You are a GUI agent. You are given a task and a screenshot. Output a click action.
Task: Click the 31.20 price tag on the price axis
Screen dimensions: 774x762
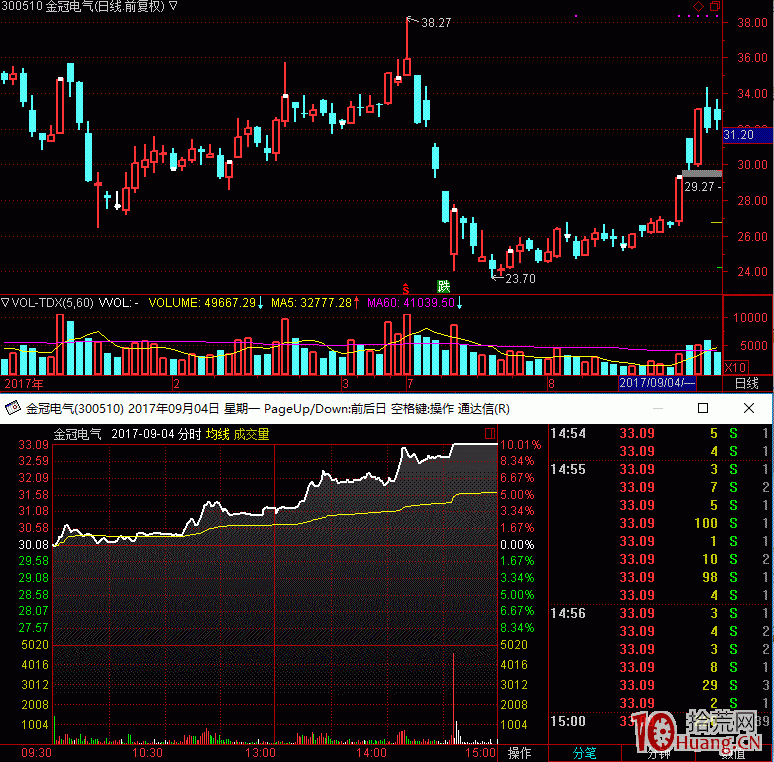click(748, 135)
